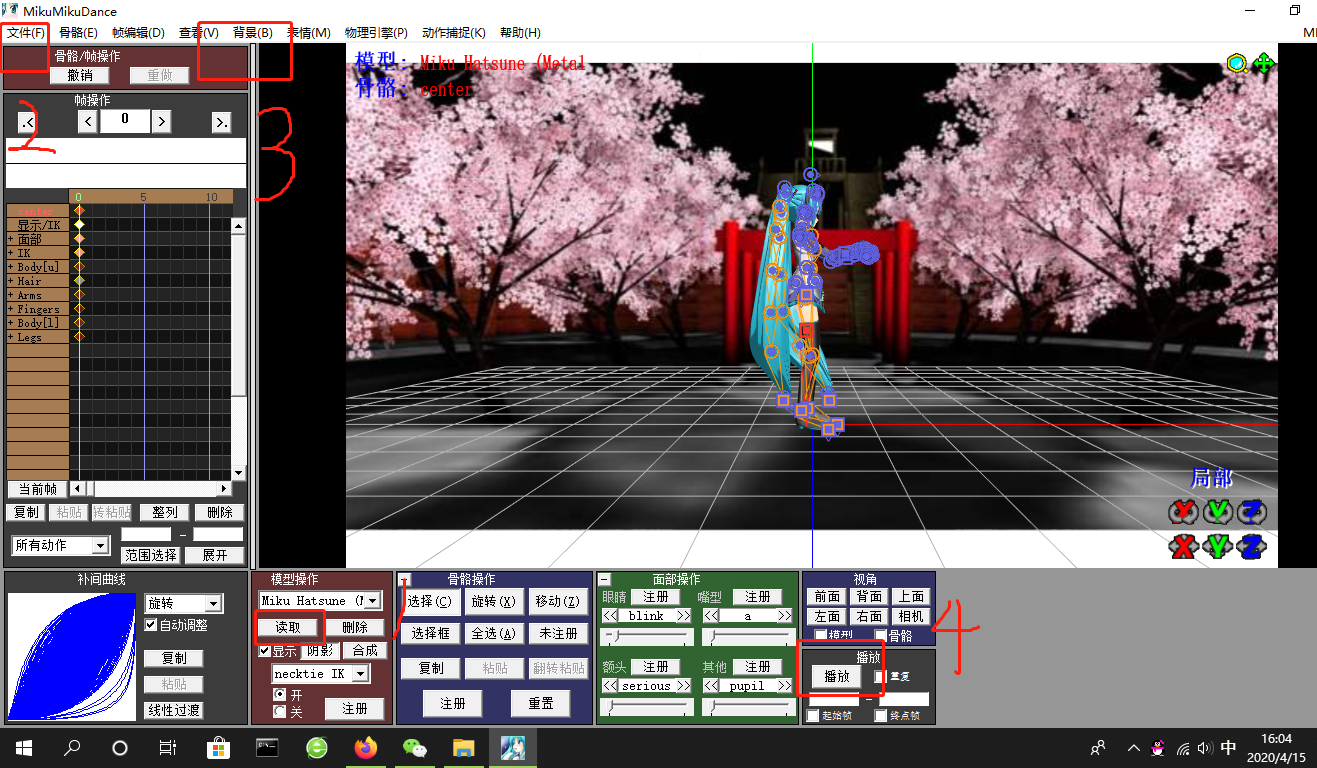Toggle the 起始帧 checkbox
This screenshot has height=768, width=1317.
pyautogui.click(x=813, y=716)
